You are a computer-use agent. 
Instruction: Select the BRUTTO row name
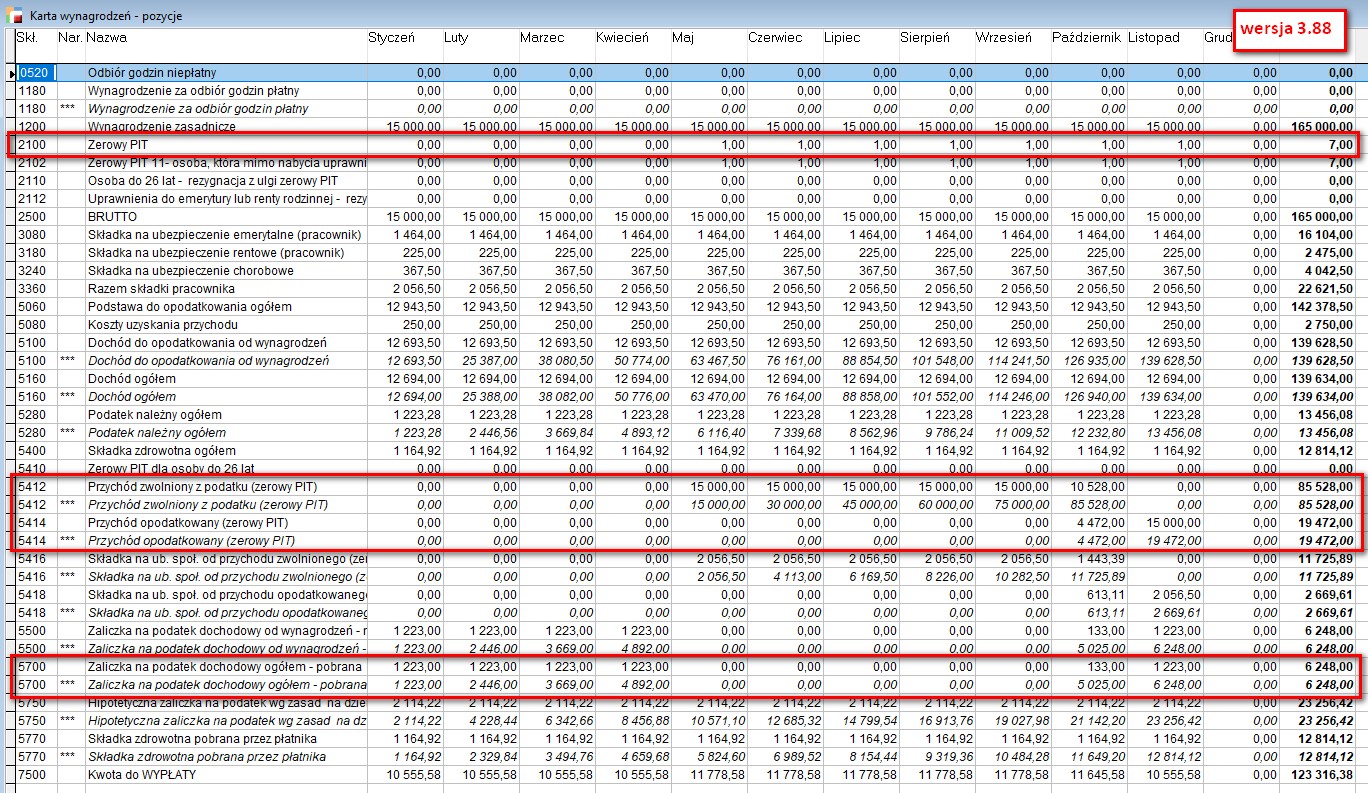[112, 217]
